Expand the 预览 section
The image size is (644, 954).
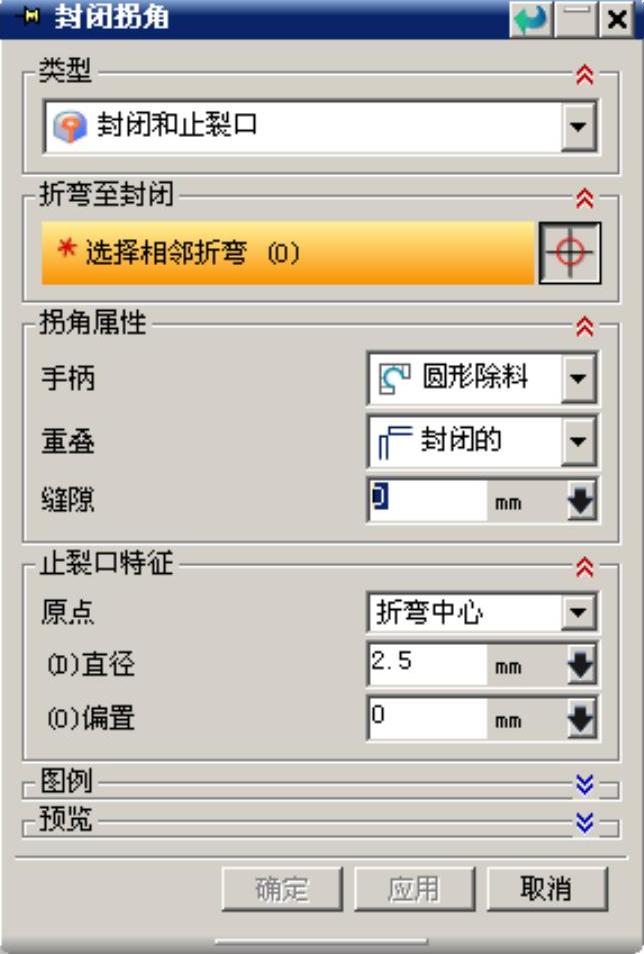[585, 822]
